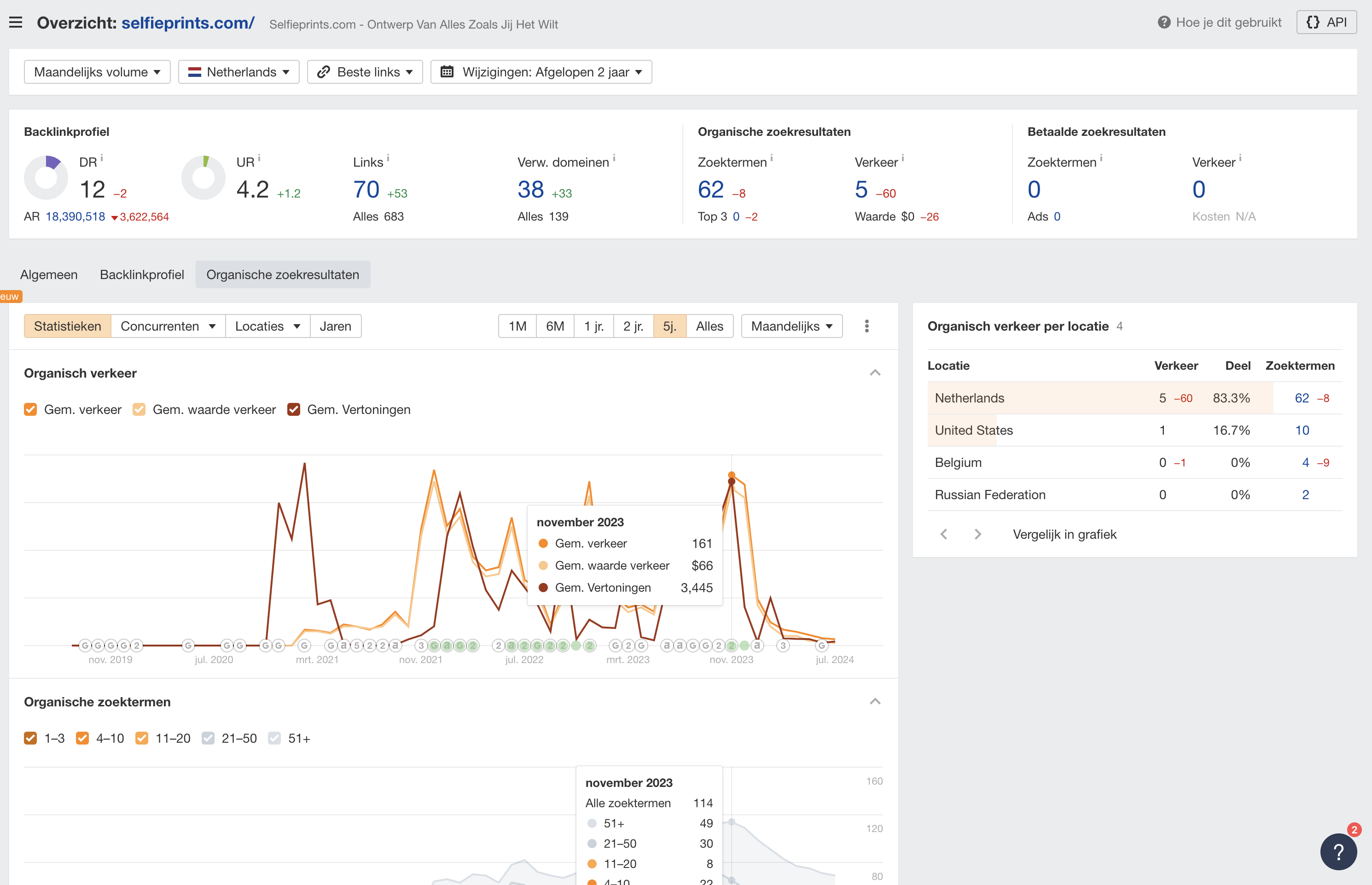Click the help question mark icon beside 'Hoe je dit gebruikt'
1372x885 pixels.
point(1164,23)
